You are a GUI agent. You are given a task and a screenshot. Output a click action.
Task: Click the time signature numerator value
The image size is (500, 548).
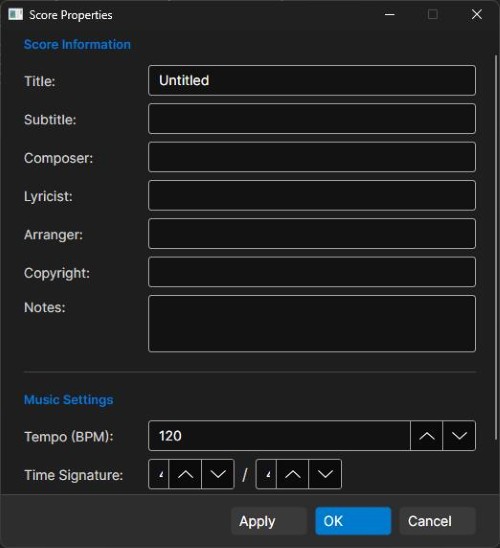159,474
